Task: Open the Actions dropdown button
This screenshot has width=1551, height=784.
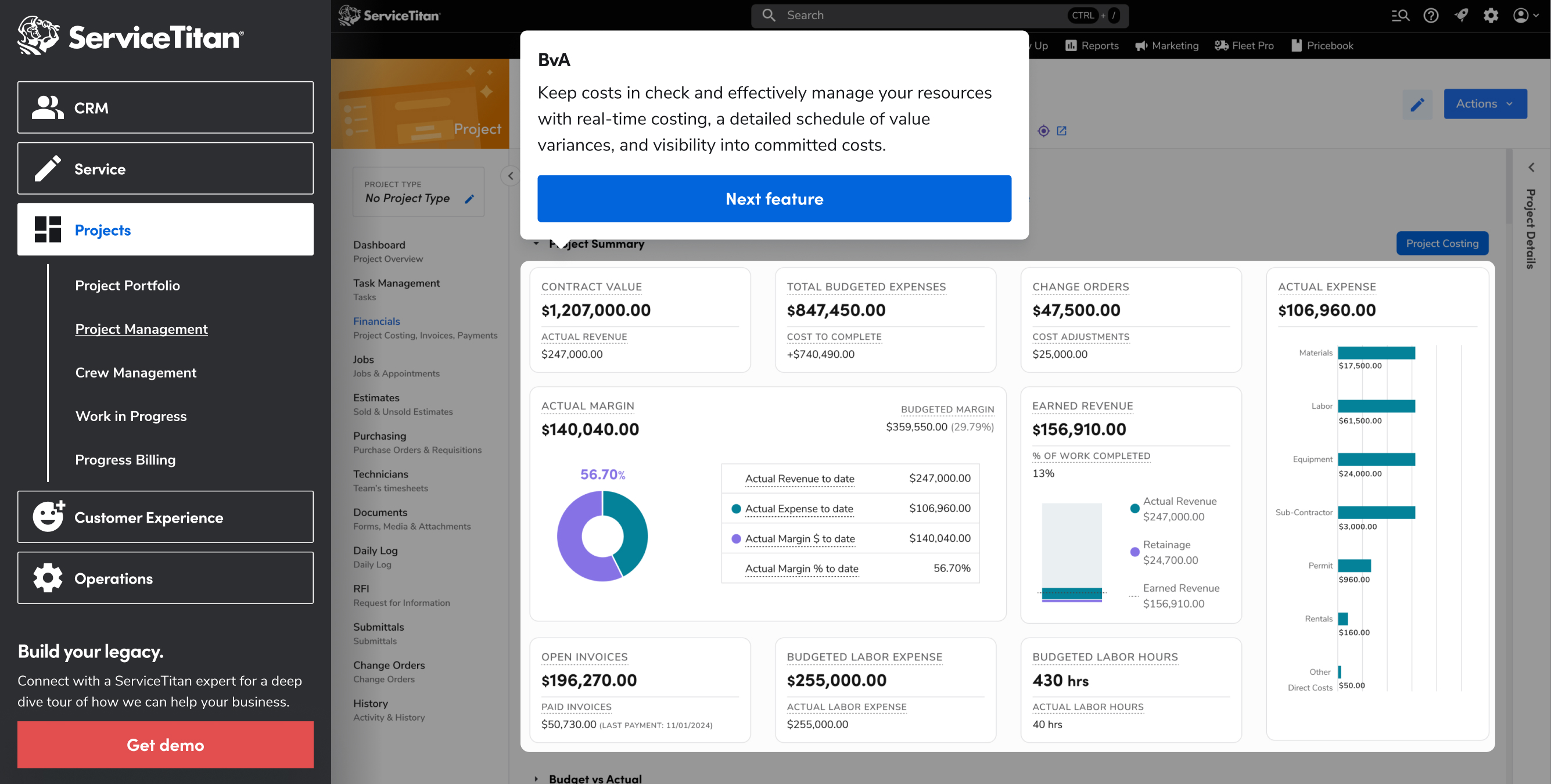Action: tap(1485, 103)
